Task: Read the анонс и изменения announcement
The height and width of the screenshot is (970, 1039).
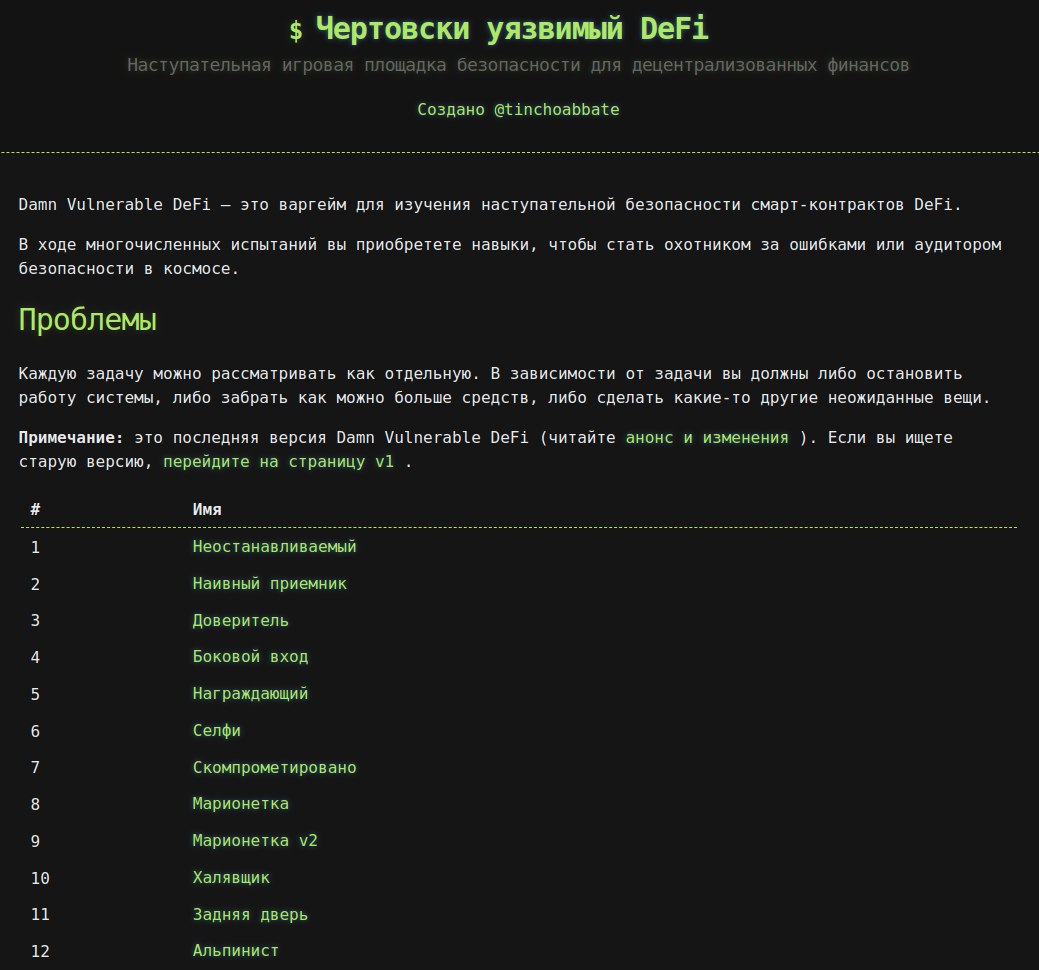Action: pyautogui.click(x=707, y=438)
